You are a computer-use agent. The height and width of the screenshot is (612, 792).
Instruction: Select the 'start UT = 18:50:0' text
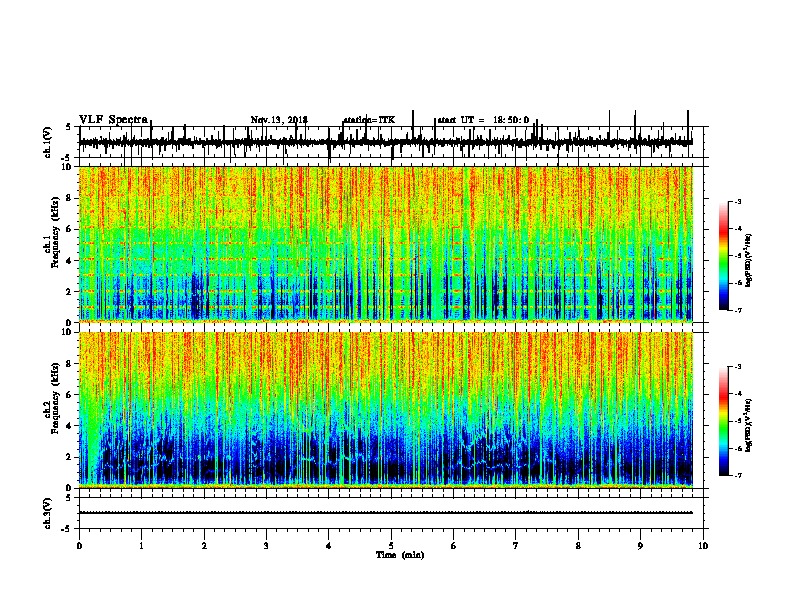[x=483, y=120]
